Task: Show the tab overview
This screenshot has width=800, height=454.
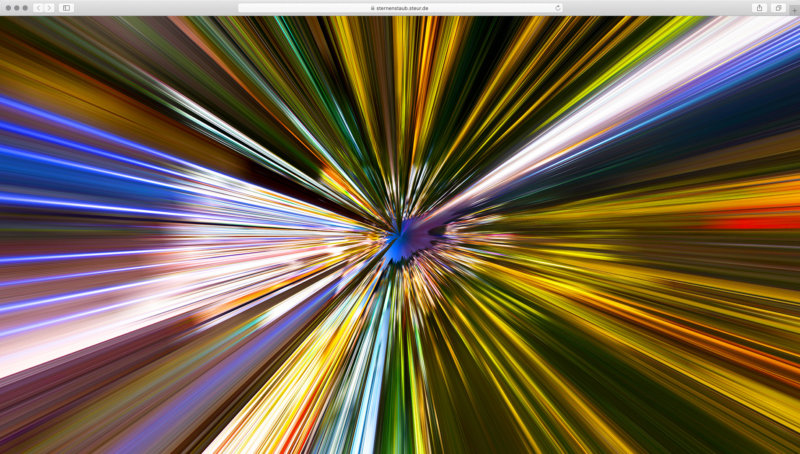Action: (x=778, y=7)
